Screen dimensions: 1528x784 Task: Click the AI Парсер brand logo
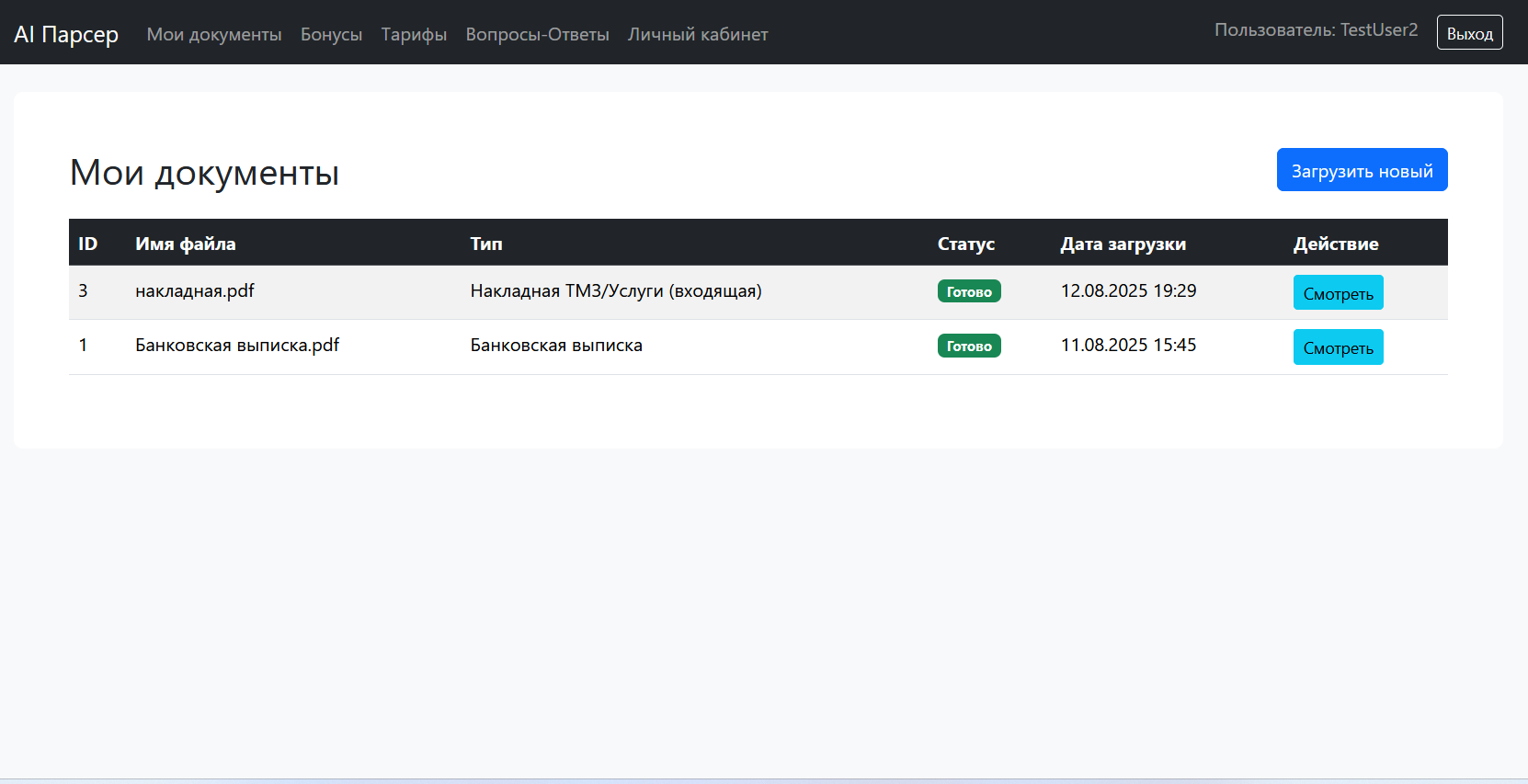(66, 34)
